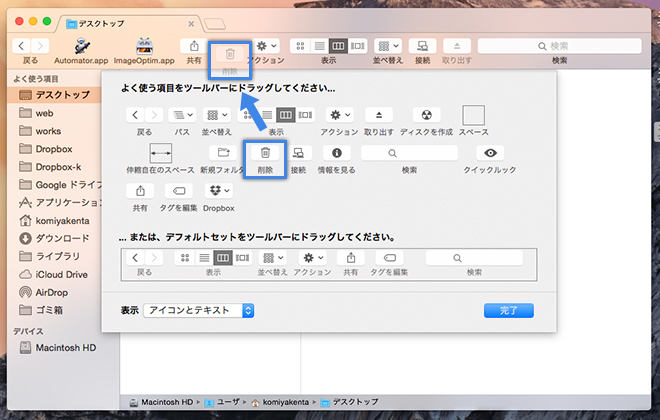
Task: Click the toolbar search field
Action: point(559,46)
